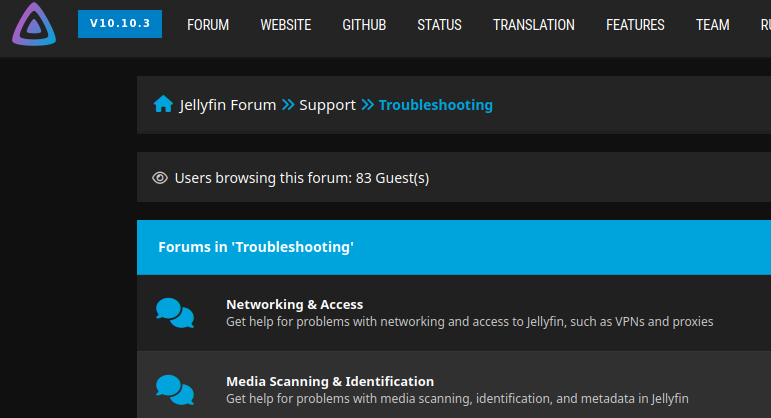This screenshot has height=418, width=771.
Task: Open the WEBSITE menu item
Action: pyautogui.click(x=285, y=25)
